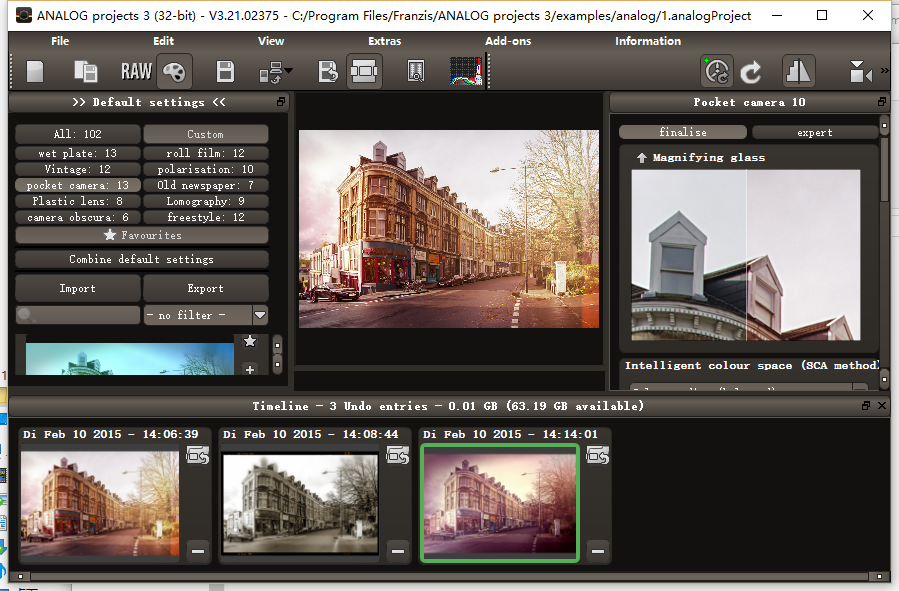This screenshot has height=591, width=899.
Task: Switch to the expert tab
Action: [x=814, y=132]
